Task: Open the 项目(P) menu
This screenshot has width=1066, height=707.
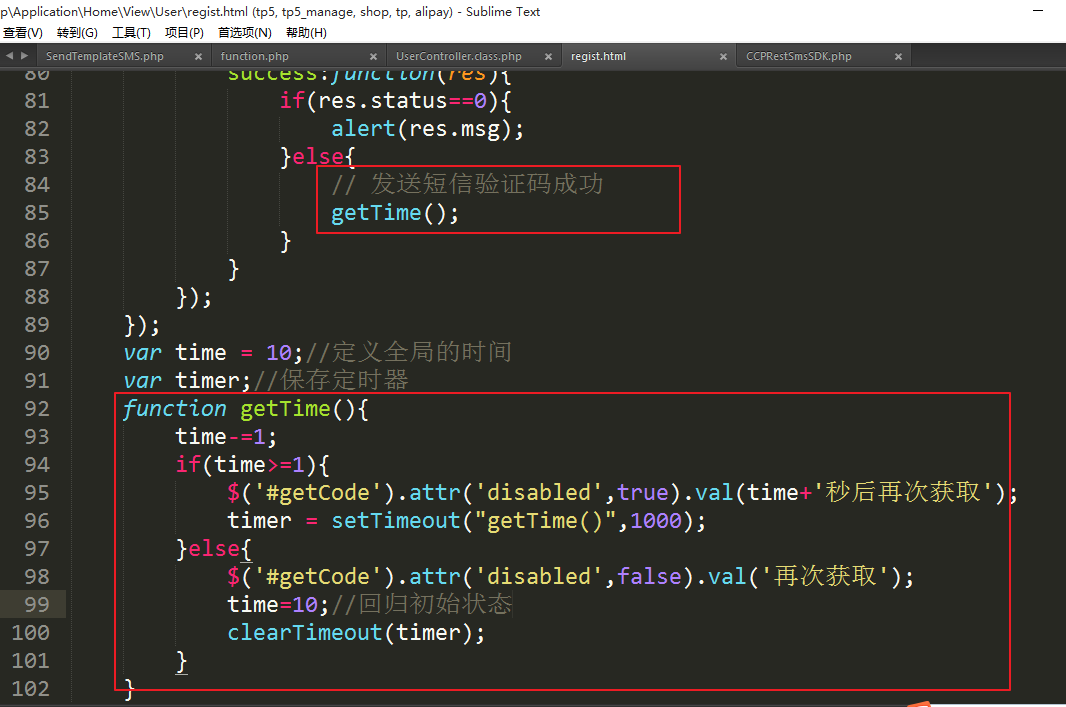Action: 184,33
